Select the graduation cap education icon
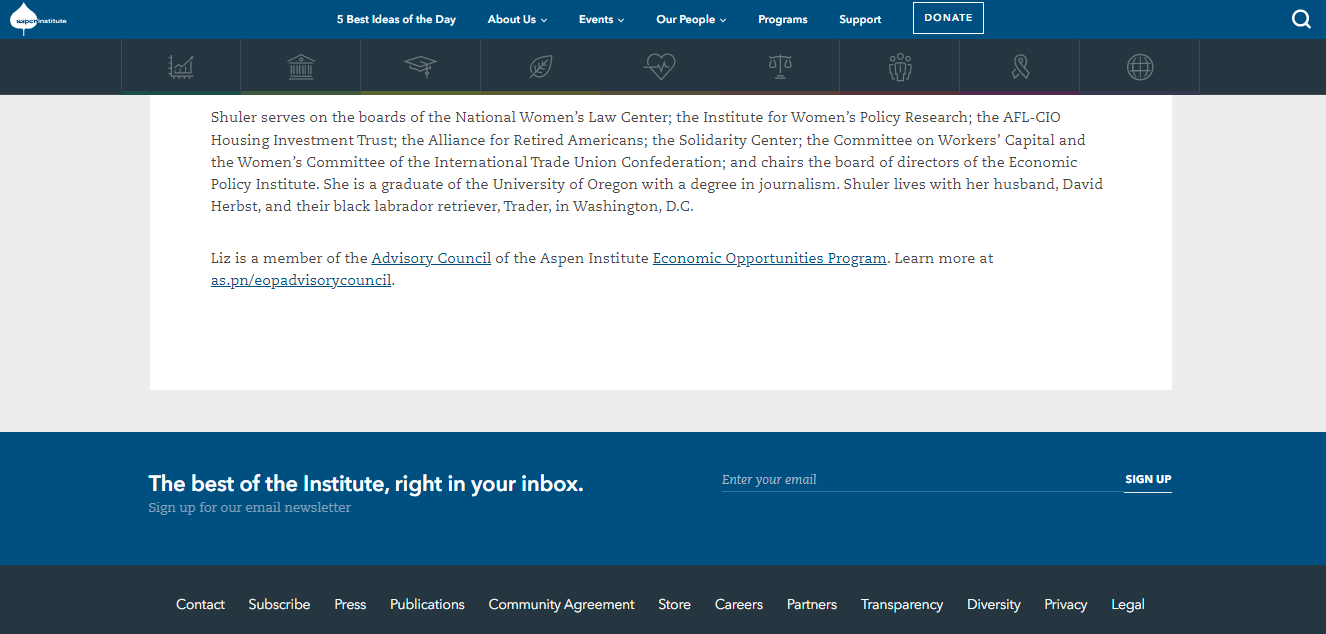The width and height of the screenshot is (1326, 634). (420, 67)
